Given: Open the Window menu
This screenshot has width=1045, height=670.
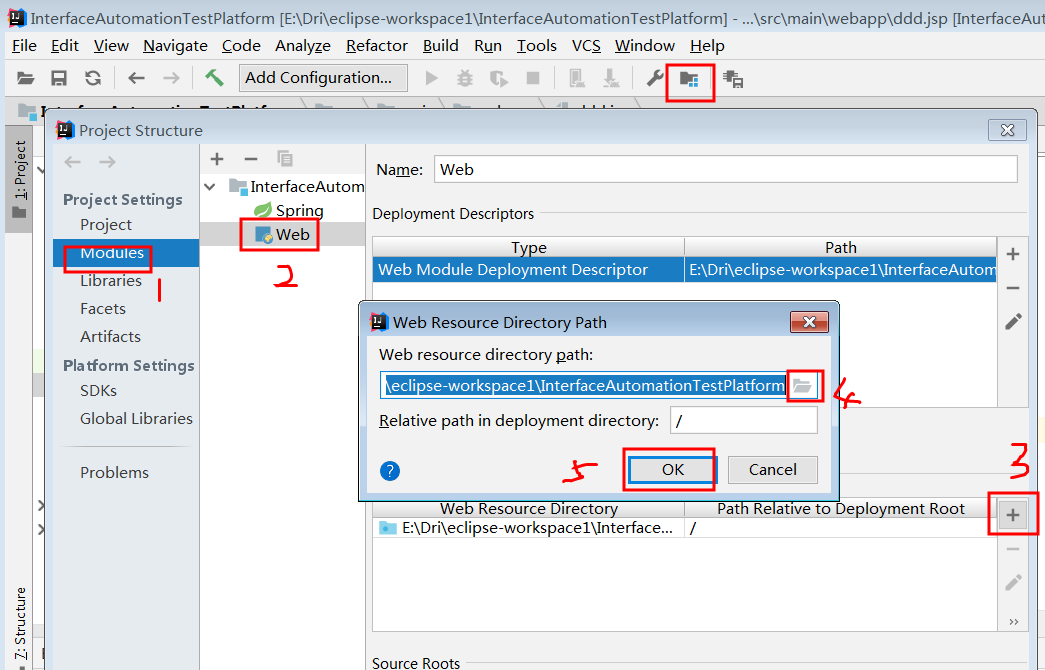Looking at the screenshot, I should click(644, 45).
